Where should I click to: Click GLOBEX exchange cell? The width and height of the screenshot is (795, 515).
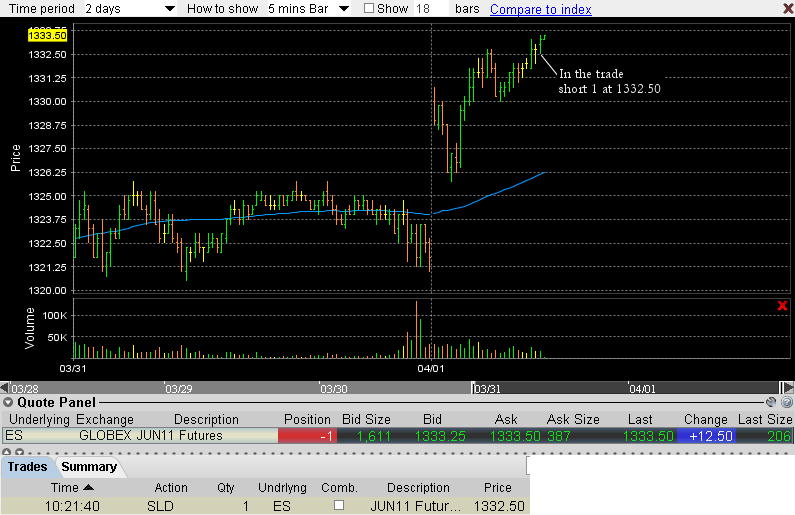105,435
